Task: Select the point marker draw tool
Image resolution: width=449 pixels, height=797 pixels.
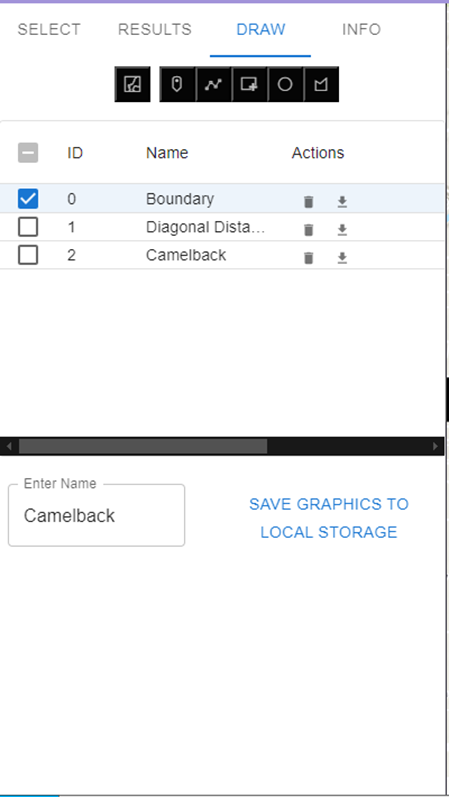Action: [177, 84]
